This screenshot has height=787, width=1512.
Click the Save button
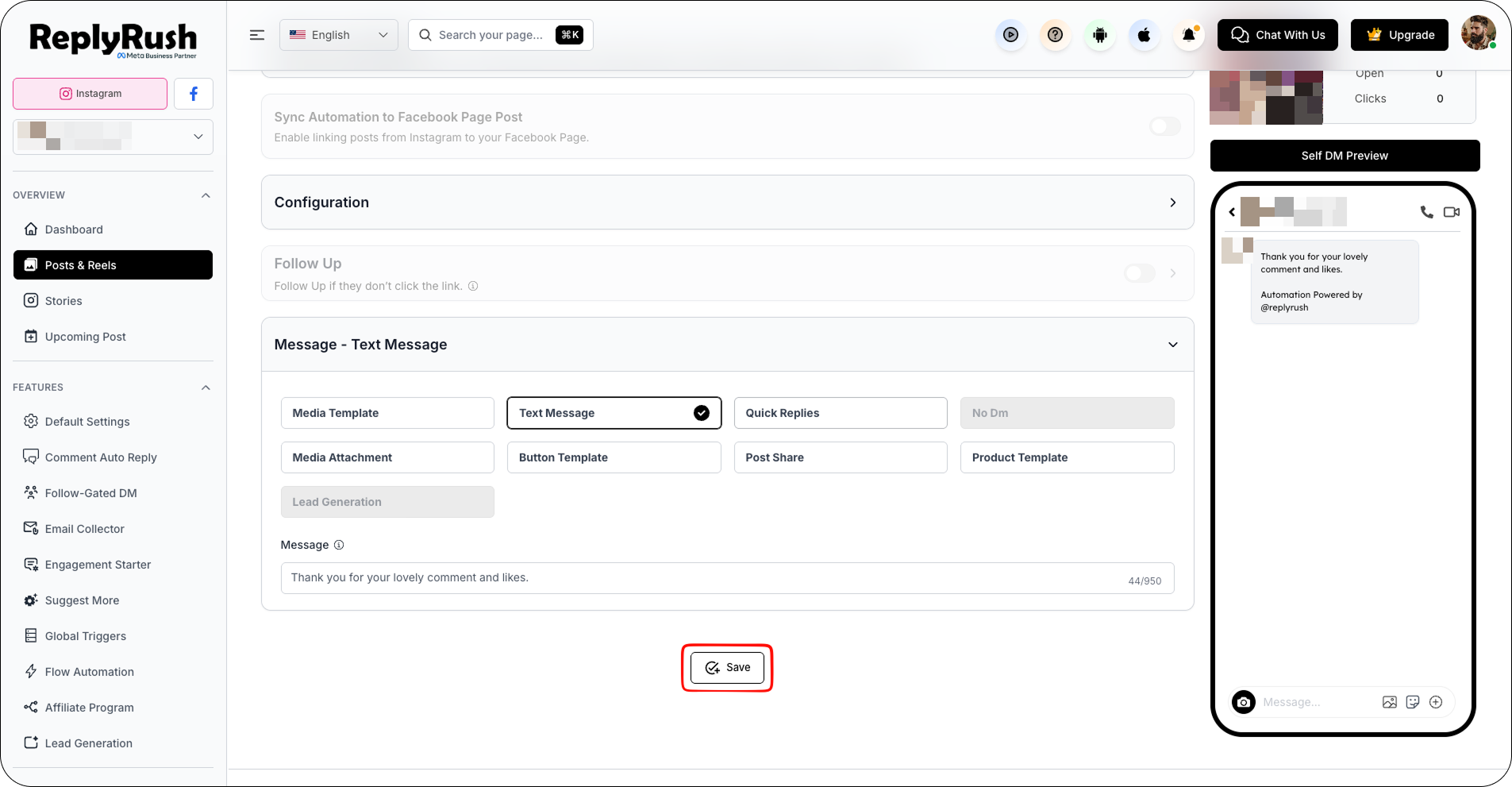click(727, 668)
